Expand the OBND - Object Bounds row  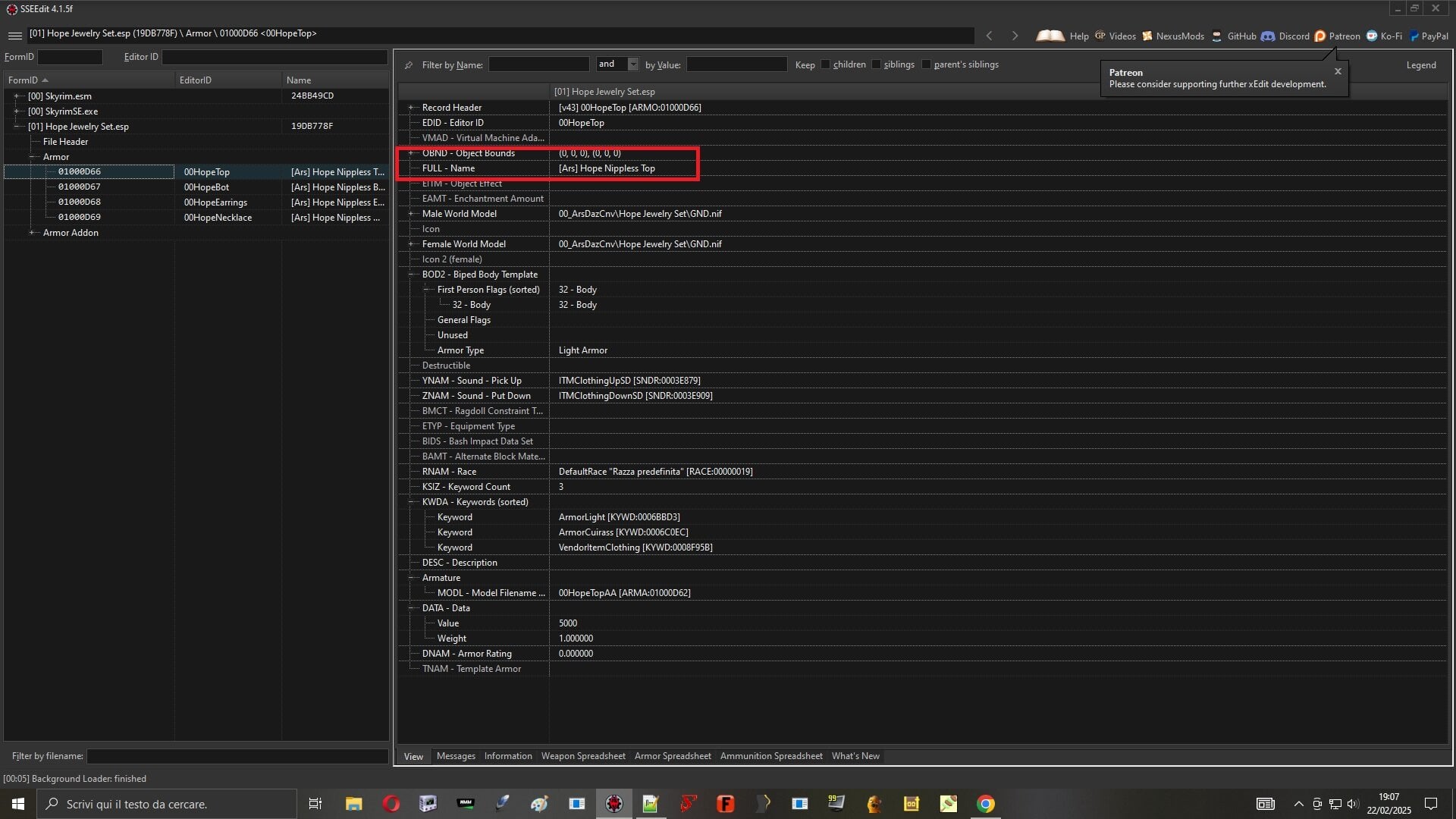tap(410, 153)
